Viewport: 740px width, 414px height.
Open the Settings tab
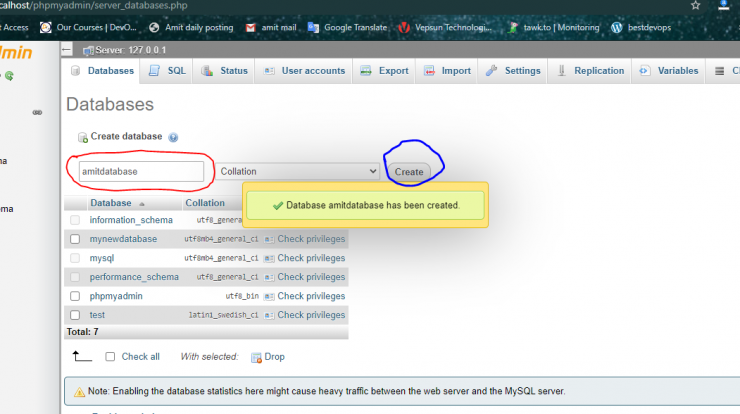pos(513,71)
